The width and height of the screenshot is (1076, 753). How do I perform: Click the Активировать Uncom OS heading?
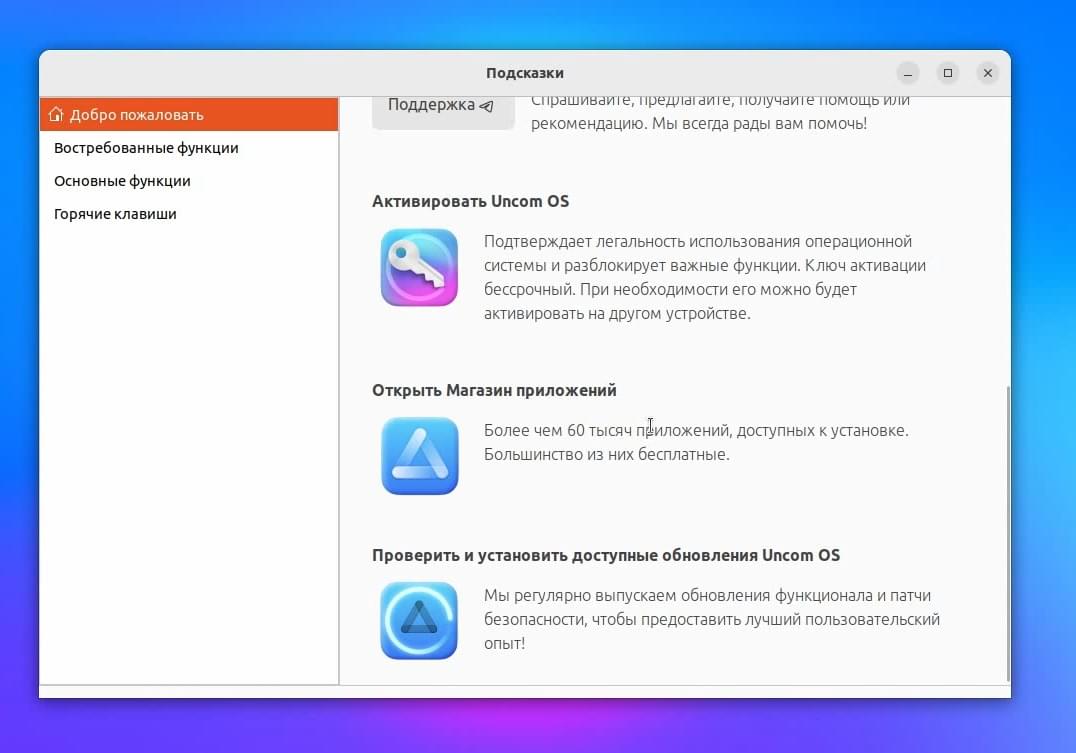pyautogui.click(x=471, y=201)
